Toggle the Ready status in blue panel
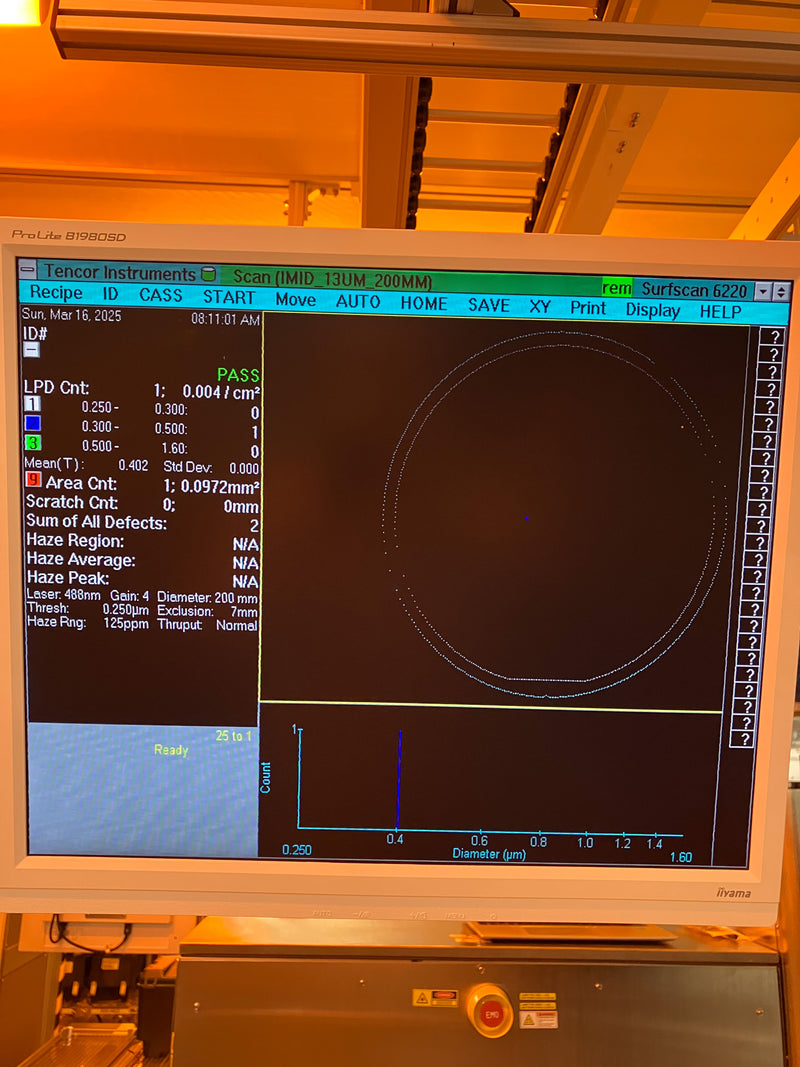This screenshot has height=1067, width=800. 170,750
